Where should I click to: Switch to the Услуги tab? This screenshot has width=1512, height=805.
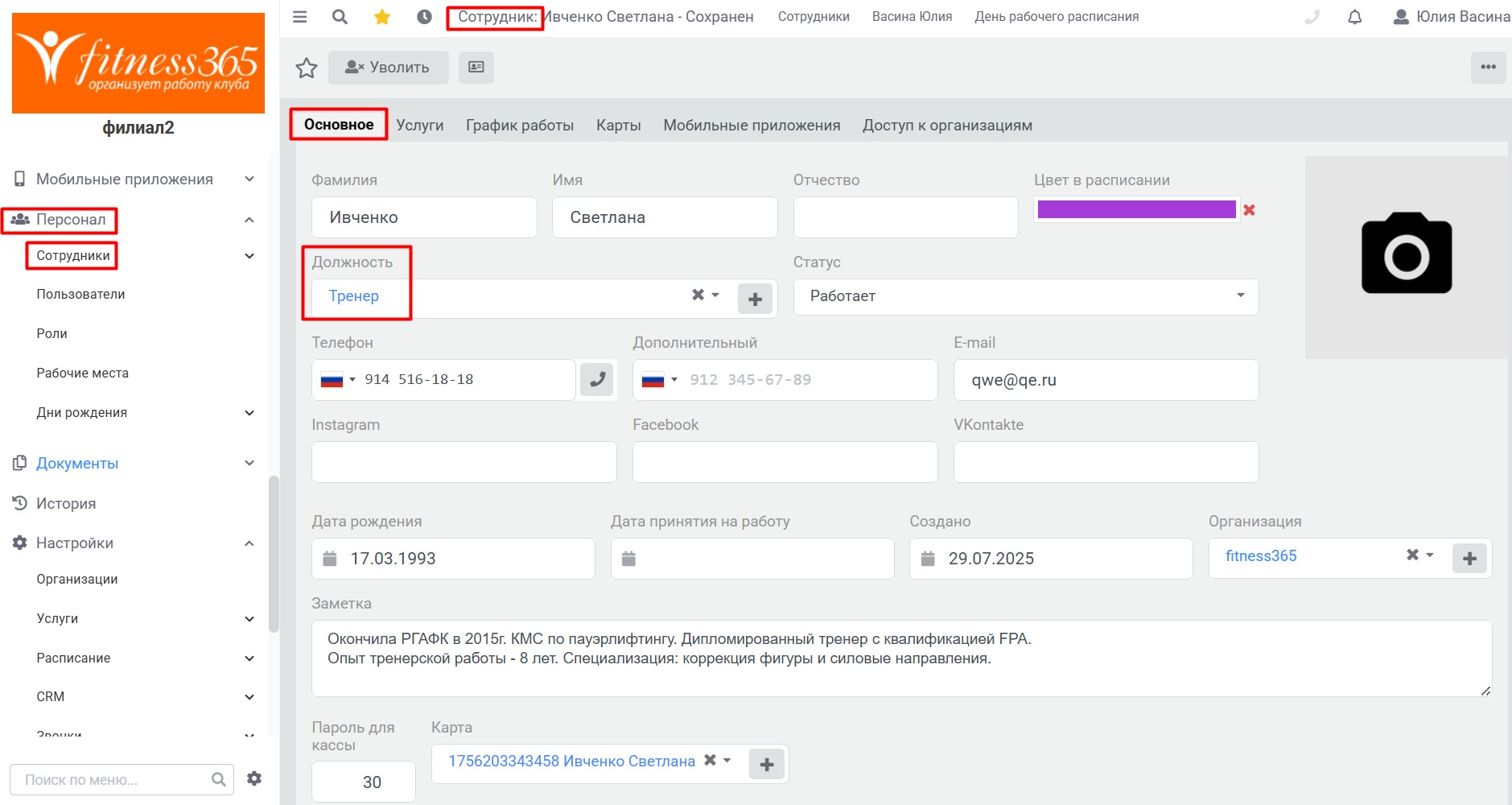(x=420, y=126)
